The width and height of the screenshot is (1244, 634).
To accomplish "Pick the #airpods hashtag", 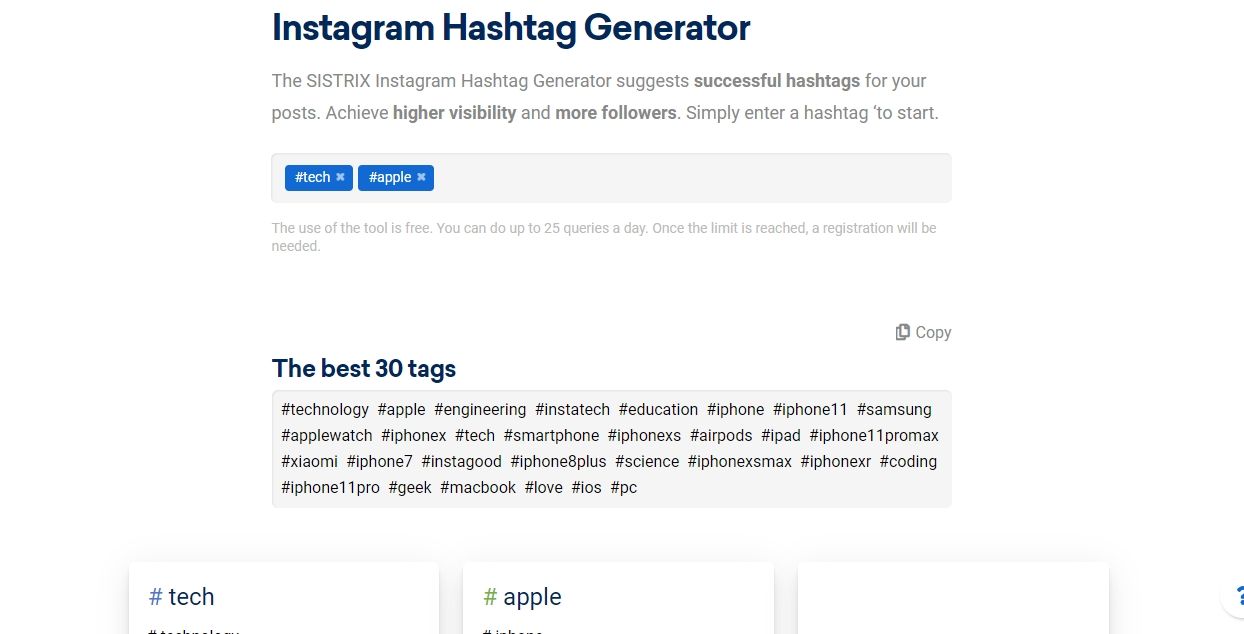I will coord(721,435).
